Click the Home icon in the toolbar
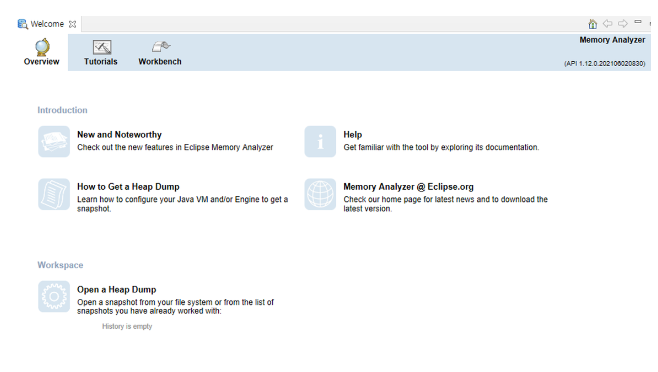 tap(593, 24)
